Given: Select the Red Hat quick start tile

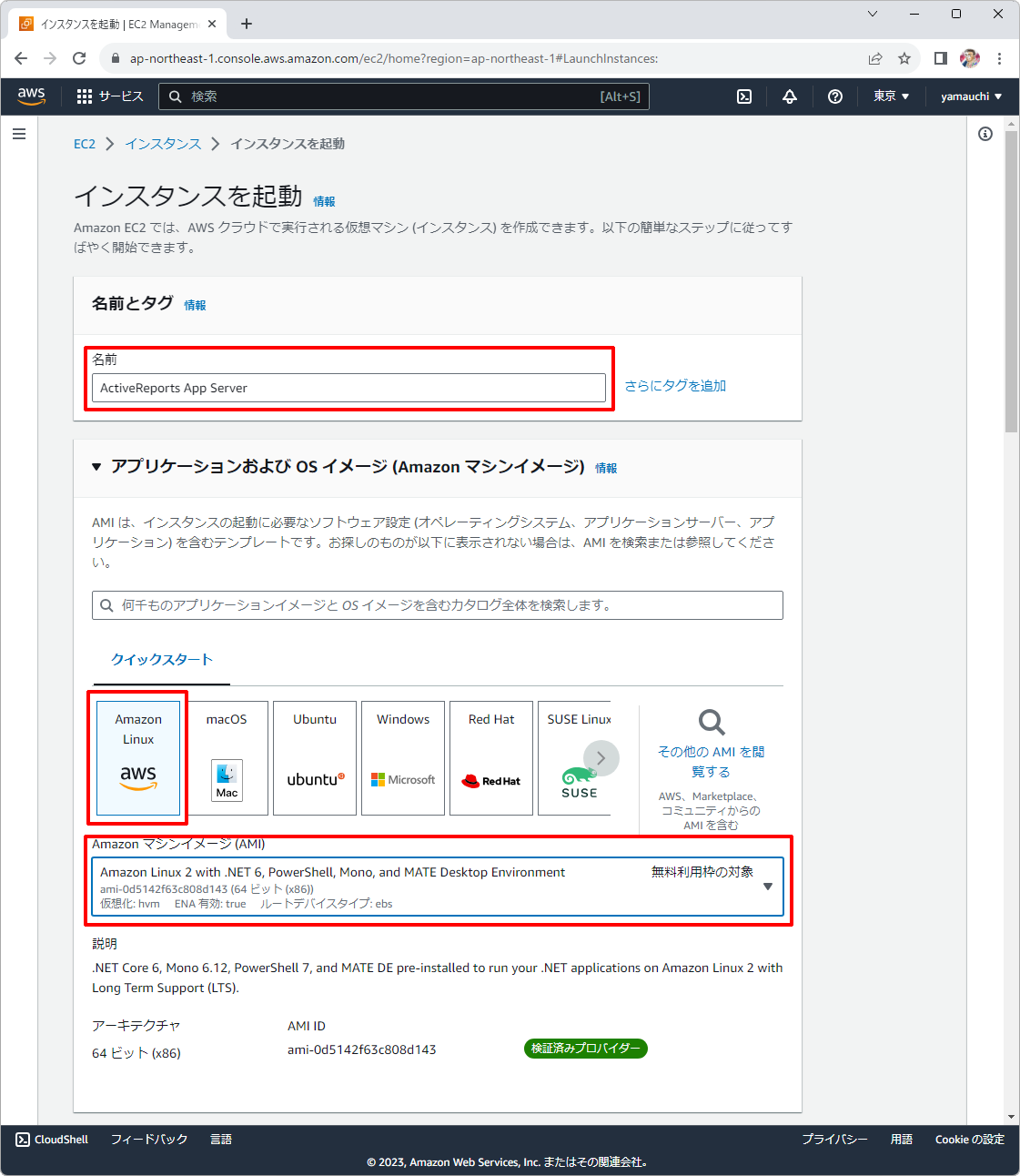Looking at the screenshot, I should [x=491, y=758].
